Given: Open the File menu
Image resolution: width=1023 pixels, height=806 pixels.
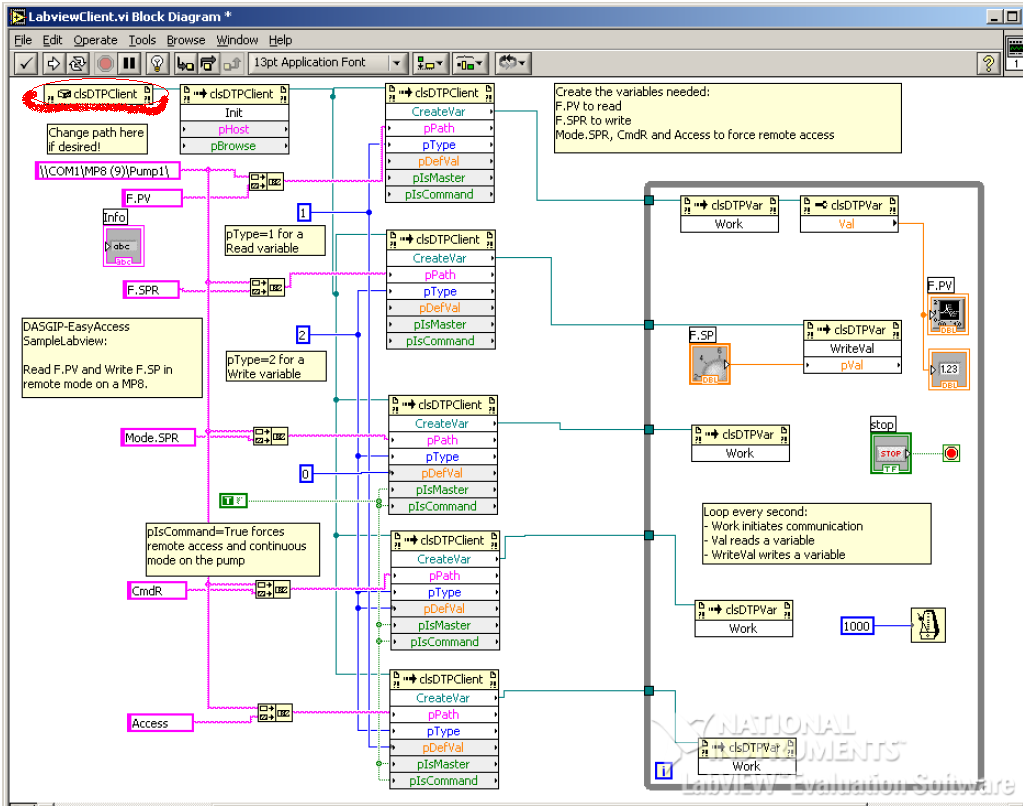Looking at the screenshot, I should point(23,40).
